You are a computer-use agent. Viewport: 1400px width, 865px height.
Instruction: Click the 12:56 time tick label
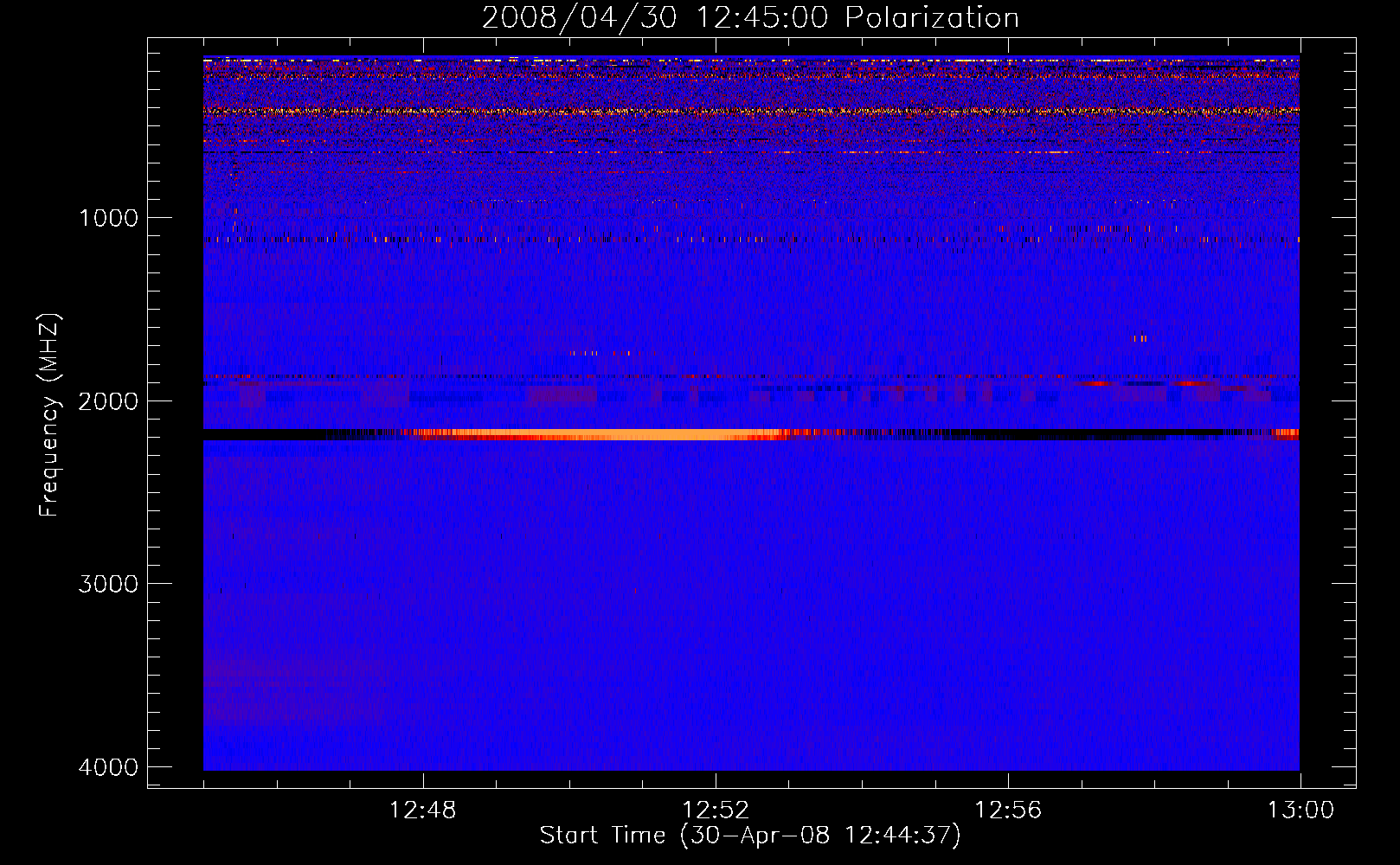click(1008, 811)
